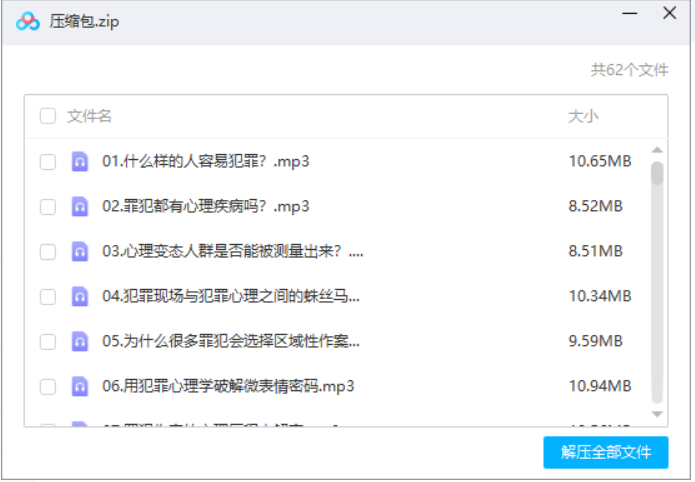Close the 压缩包.zip window

click(669, 14)
